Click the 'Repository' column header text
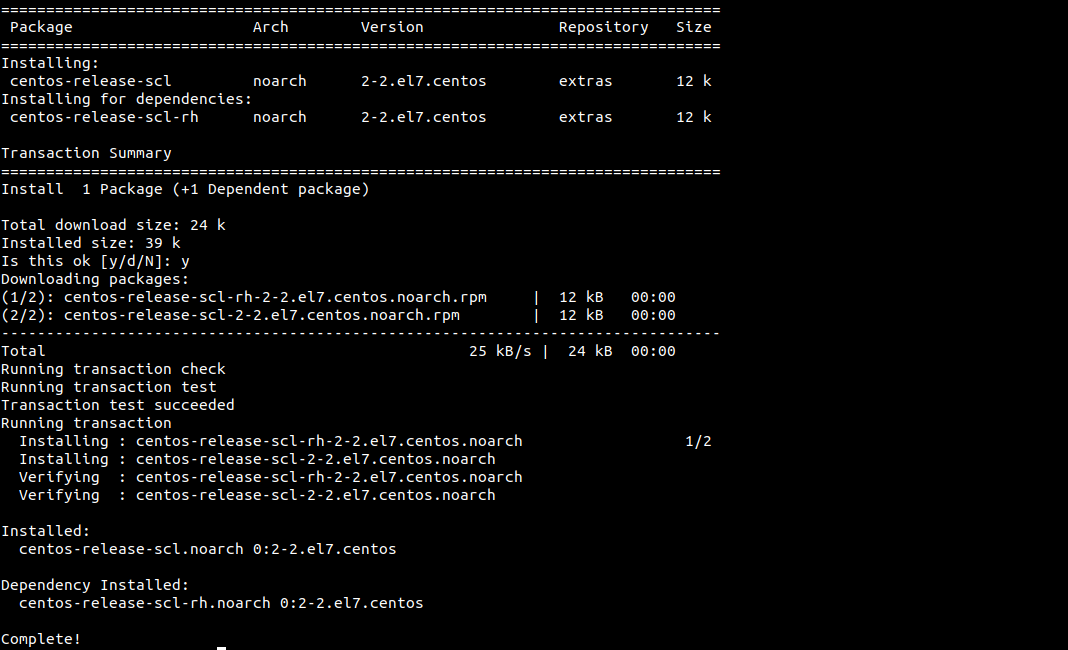The height and width of the screenshot is (650, 1068). (603, 27)
